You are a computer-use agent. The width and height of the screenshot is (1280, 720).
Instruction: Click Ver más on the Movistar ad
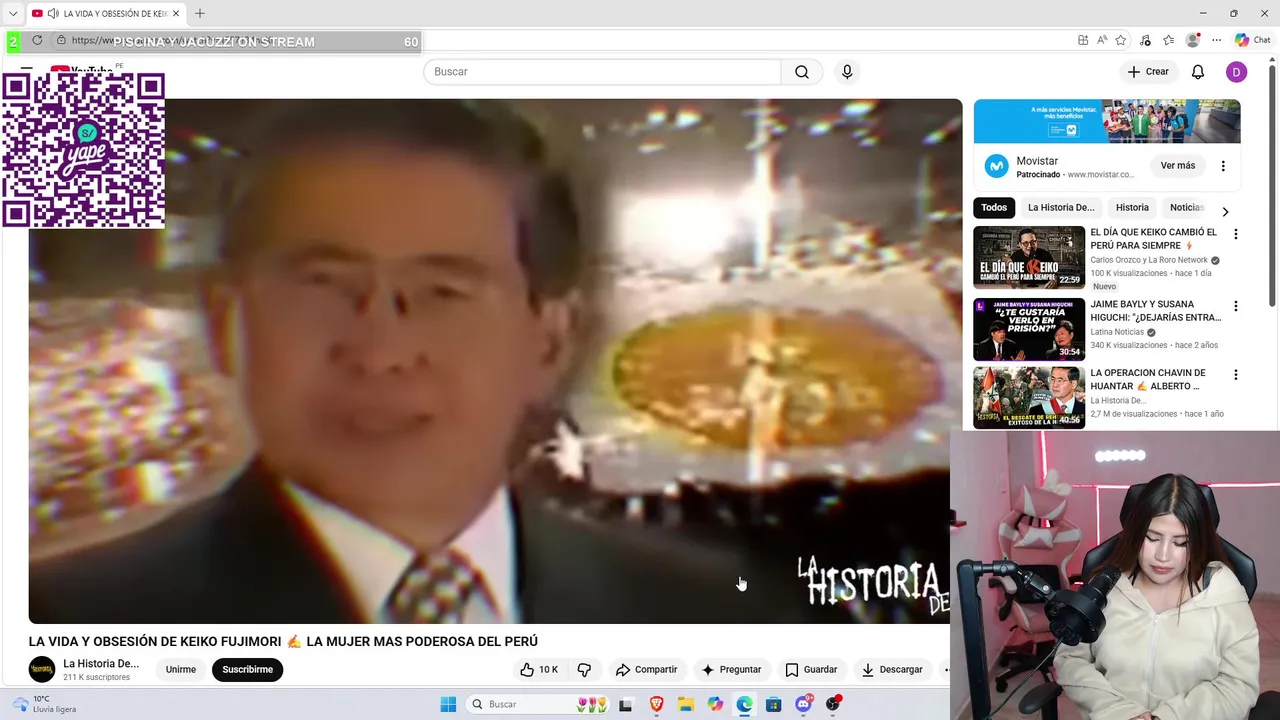[x=1178, y=166]
